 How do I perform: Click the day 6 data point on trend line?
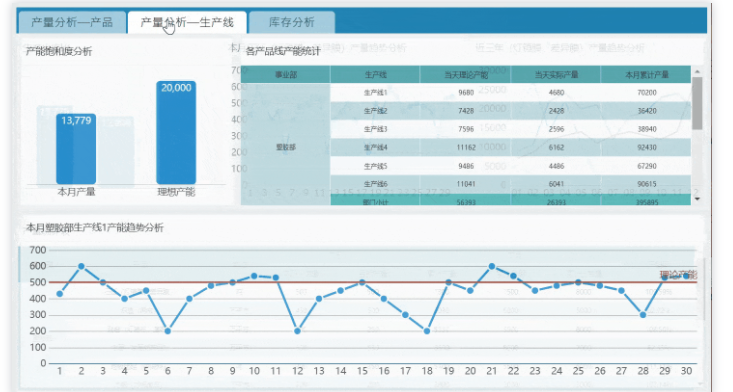tap(168, 331)
